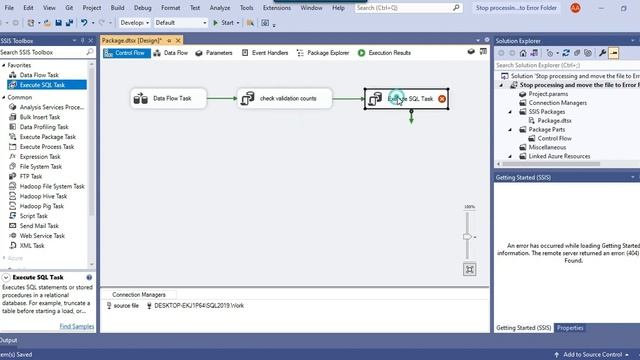This screenshot has height=360, width=640.
Task: Collapse the Favorites toolbox group
Action: click(4, 65)
